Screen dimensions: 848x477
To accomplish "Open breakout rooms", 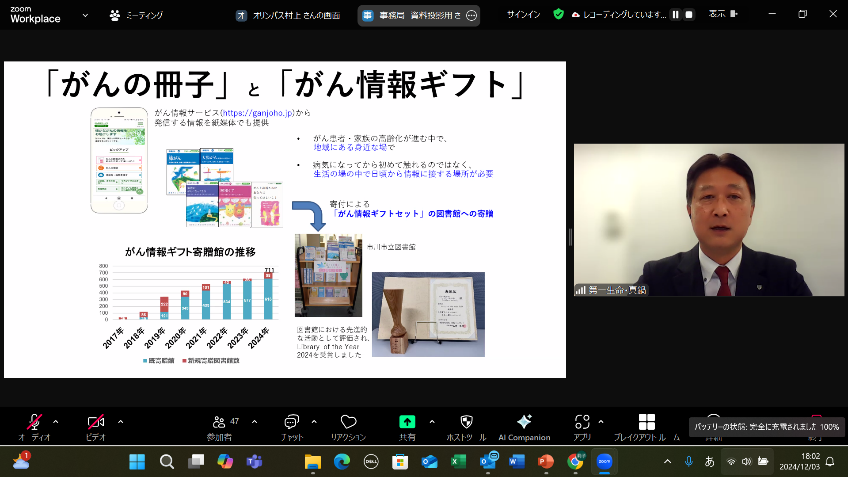I will (x=647, y=423).
